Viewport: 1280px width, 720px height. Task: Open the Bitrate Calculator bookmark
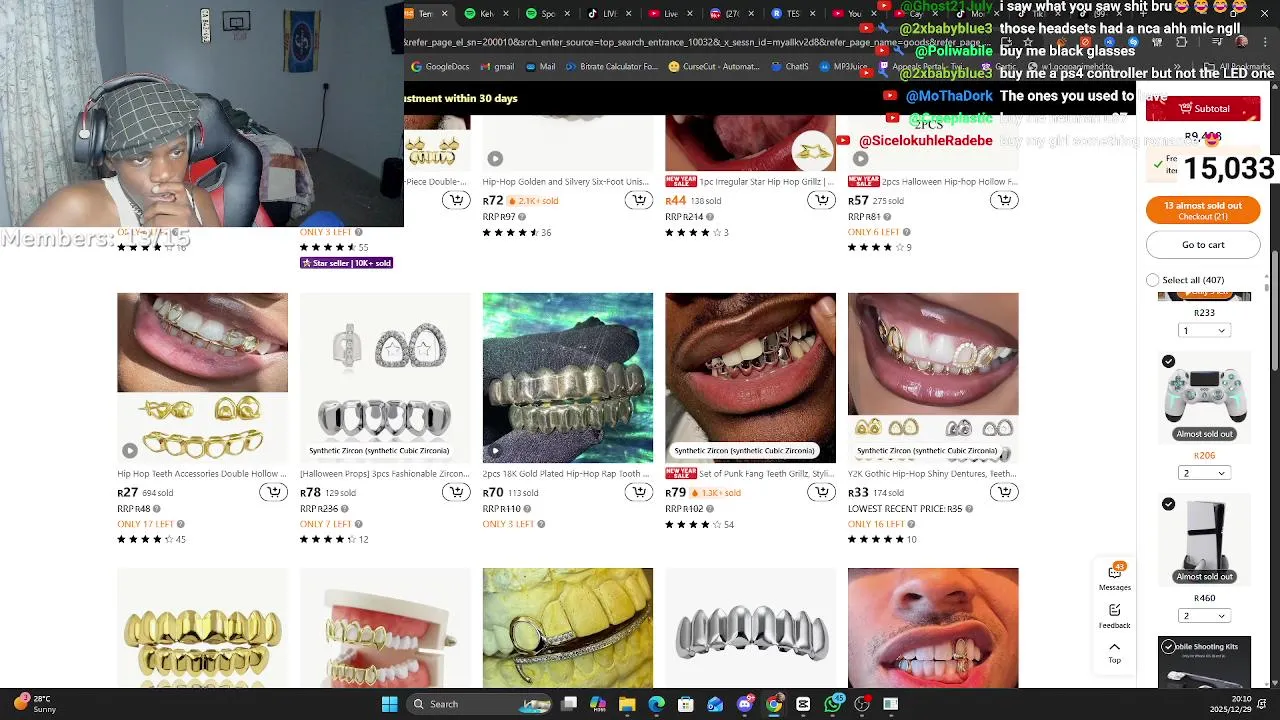(611, 67)
